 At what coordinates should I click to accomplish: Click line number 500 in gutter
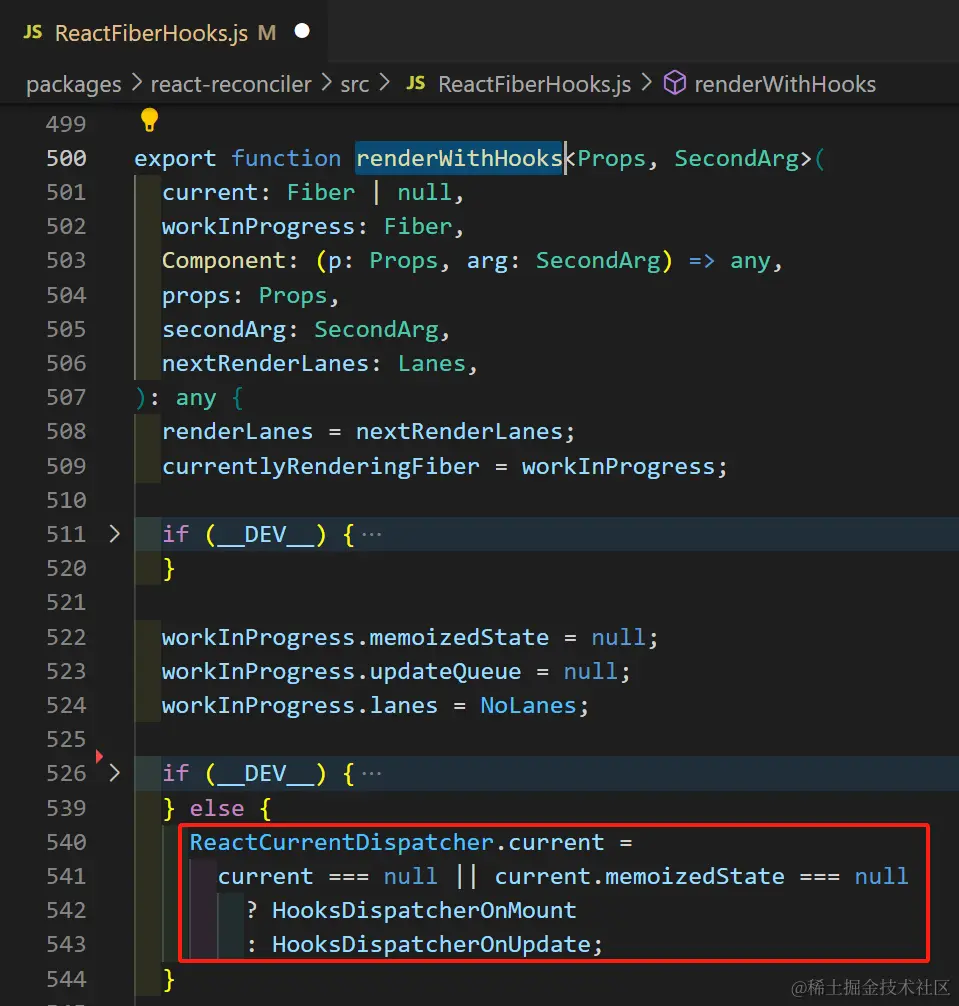(66, 158)
